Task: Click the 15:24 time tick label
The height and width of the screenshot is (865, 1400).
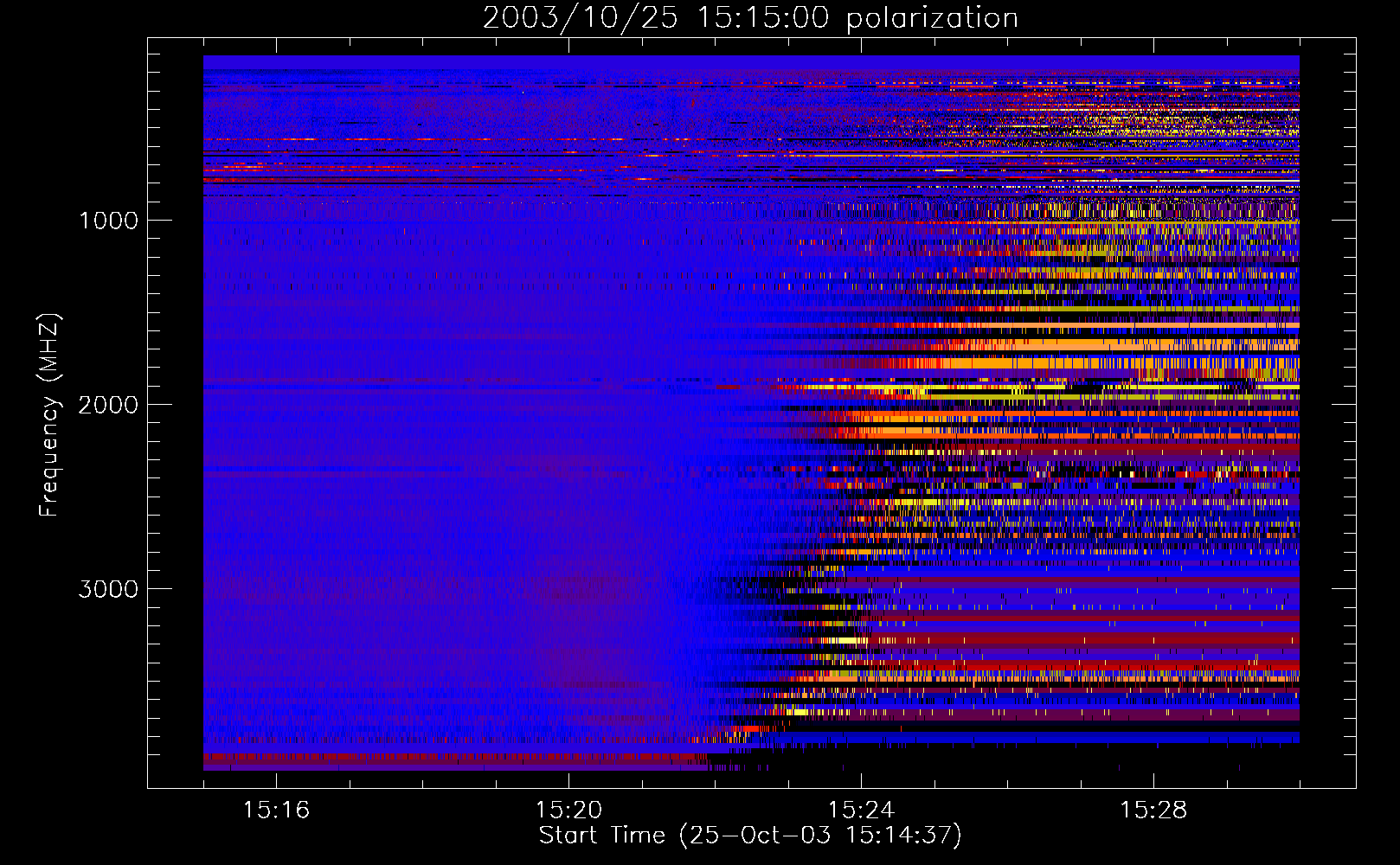Action: click(x=861, y=811)
